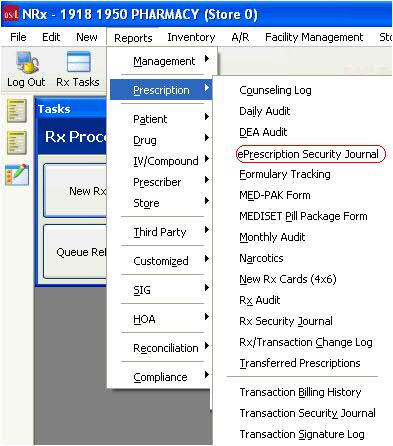Screen dimensions: 393x446
Task: Select Counseling Log report
Action: coord(275,90)
